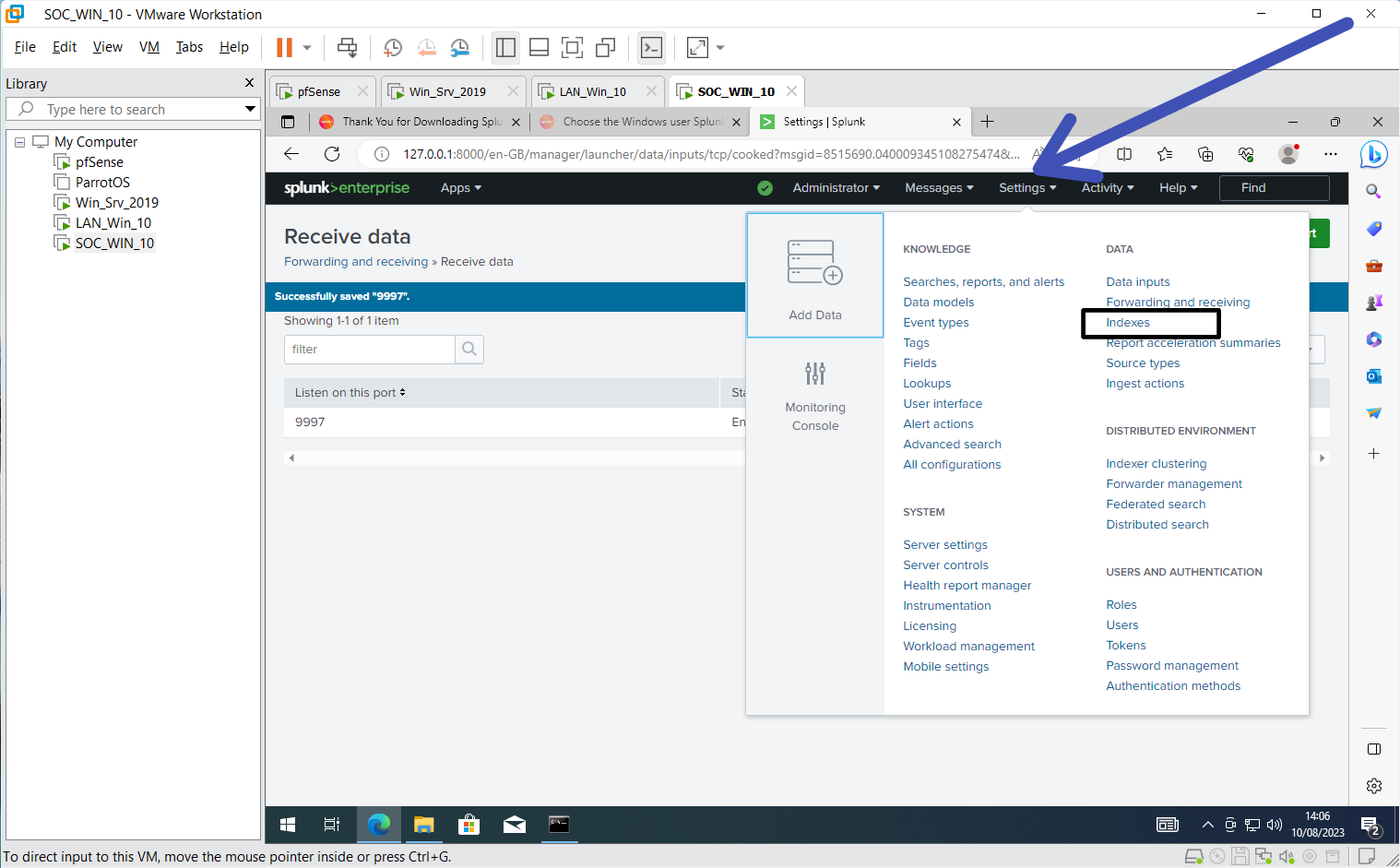Image resolution: width=1400 pixels, height=868 pixels.
Task: Select ParrotOS in library tree
Action: [102, 183]
